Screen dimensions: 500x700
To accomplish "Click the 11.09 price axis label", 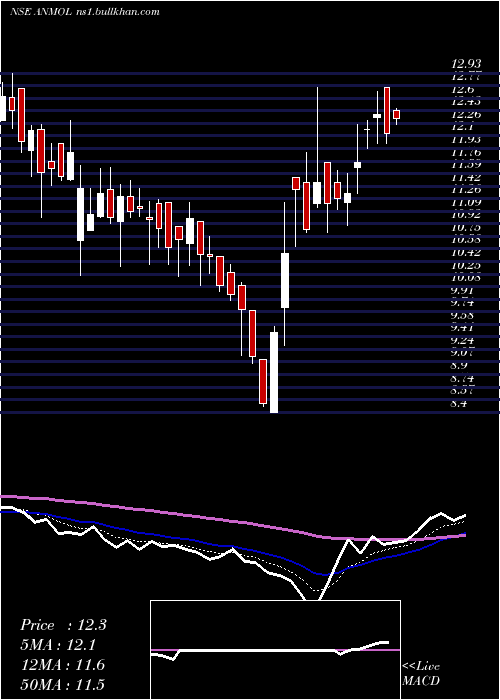I will 466,202.
